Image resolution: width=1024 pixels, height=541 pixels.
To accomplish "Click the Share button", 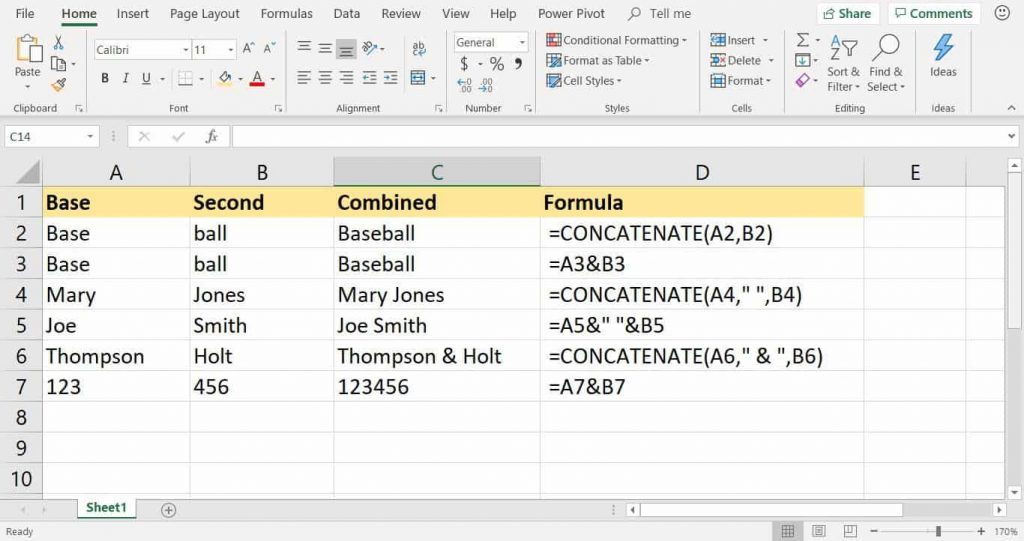I will point(846,14).
